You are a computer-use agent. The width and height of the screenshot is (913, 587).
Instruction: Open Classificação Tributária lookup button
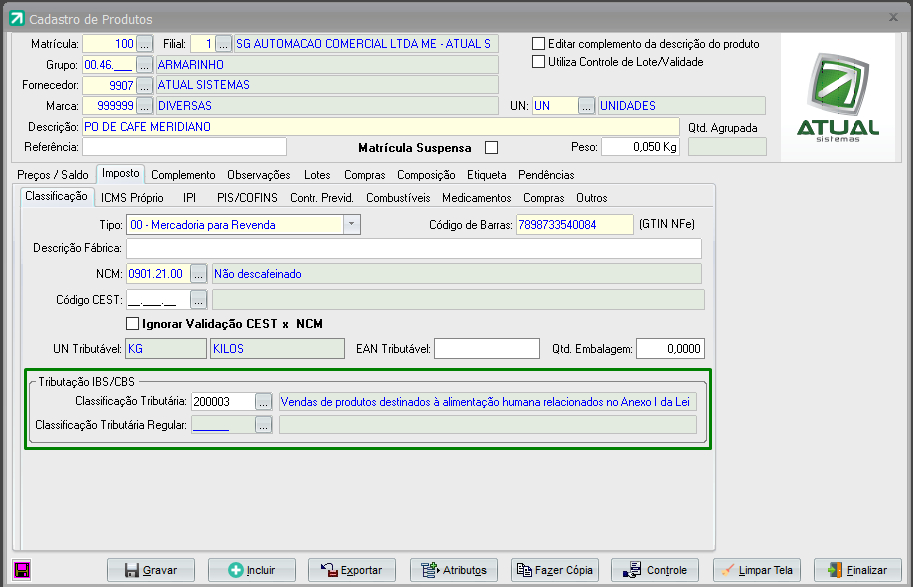(263, 401)
